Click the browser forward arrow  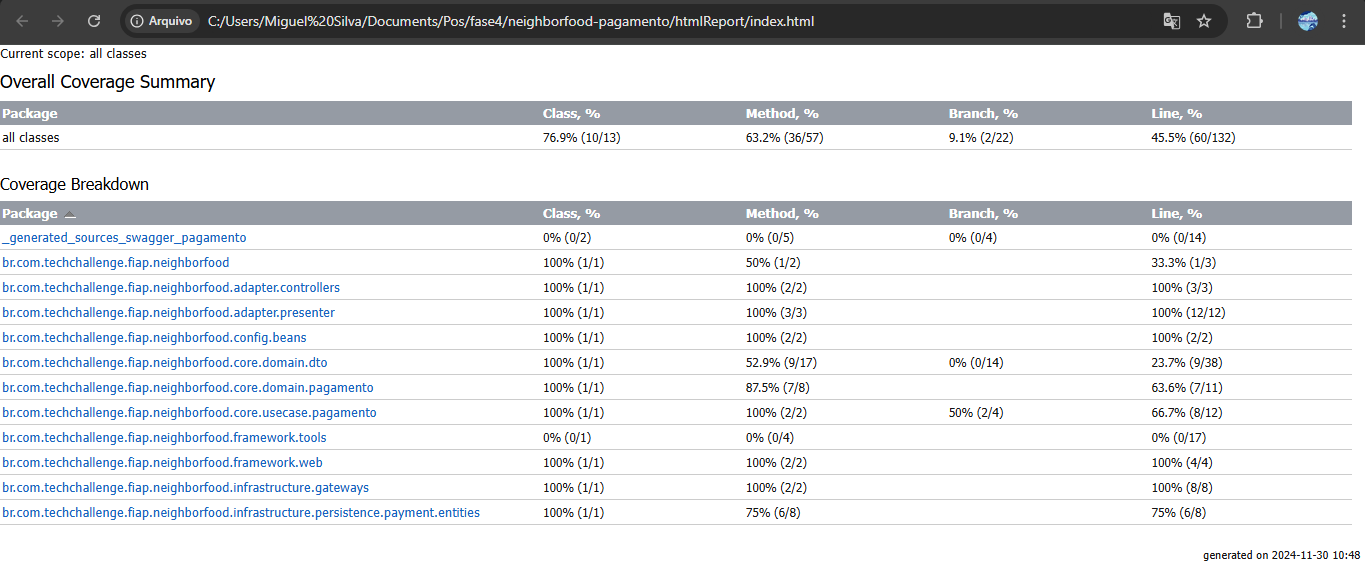coord(58,20)
